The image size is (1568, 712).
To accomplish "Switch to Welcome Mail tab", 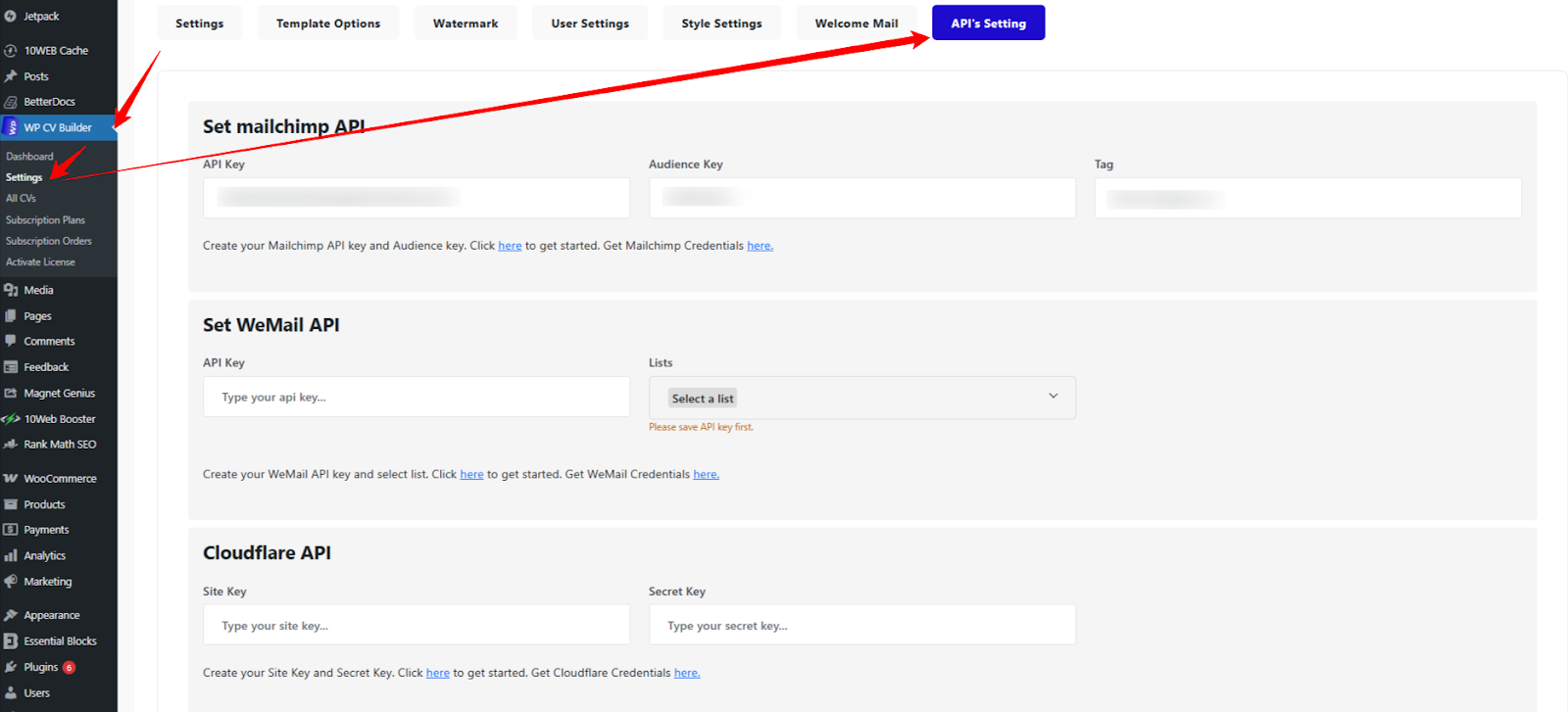I will click(857, 23).
